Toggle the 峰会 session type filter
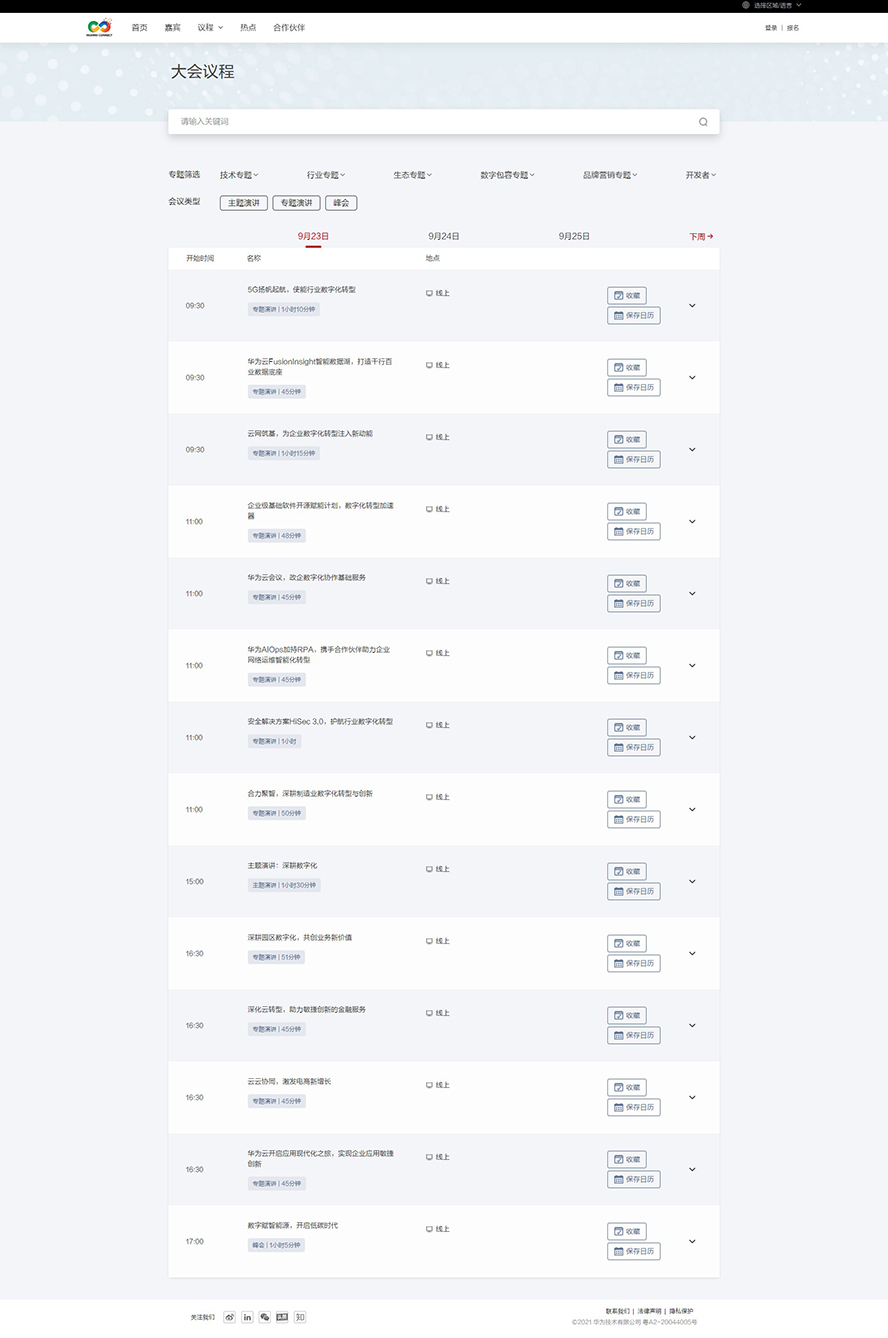The height and width of the screenshot is (1338, 888). (x=341, y=203)
